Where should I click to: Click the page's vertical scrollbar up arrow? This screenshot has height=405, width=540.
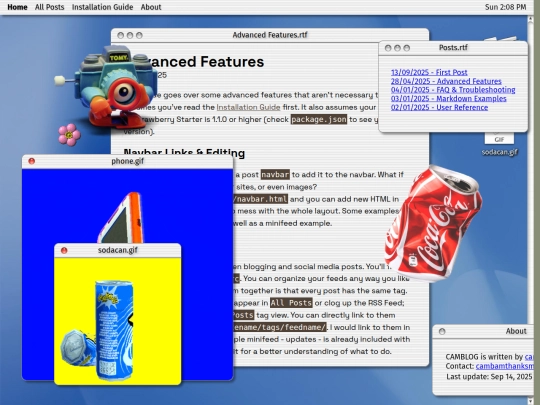click(530, 19)
